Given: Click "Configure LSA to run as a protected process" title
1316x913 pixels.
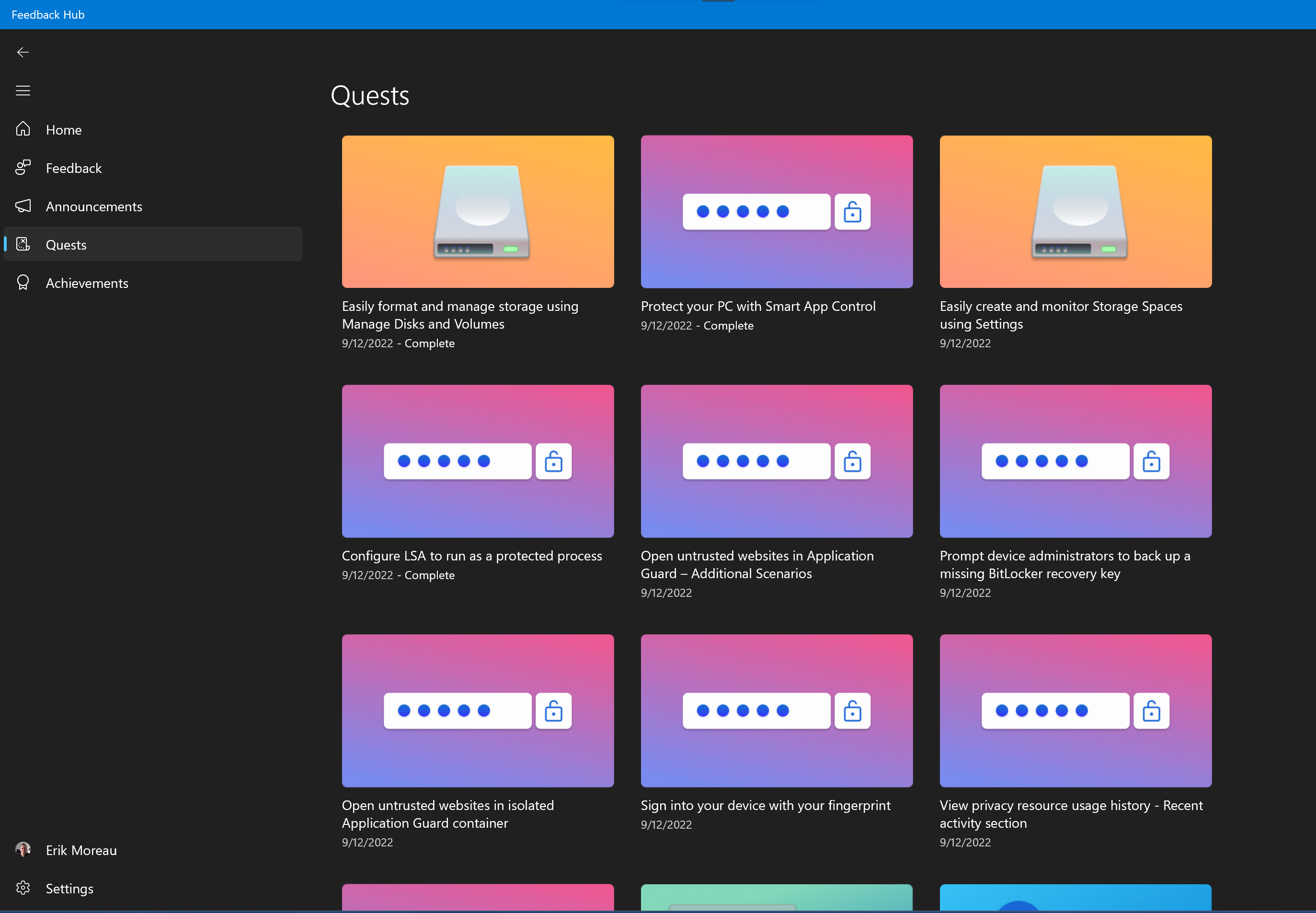Looking at the screenshot, I should [x=471, y=556].
